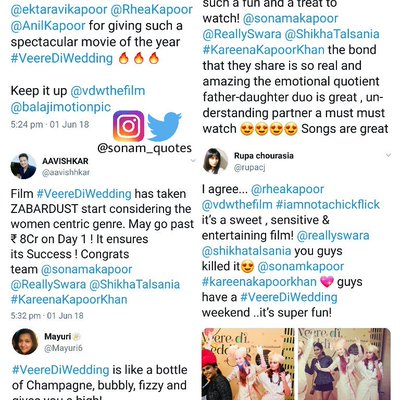
Task: Open the @ektaravikapoor mention
Action: click(59, 10)
